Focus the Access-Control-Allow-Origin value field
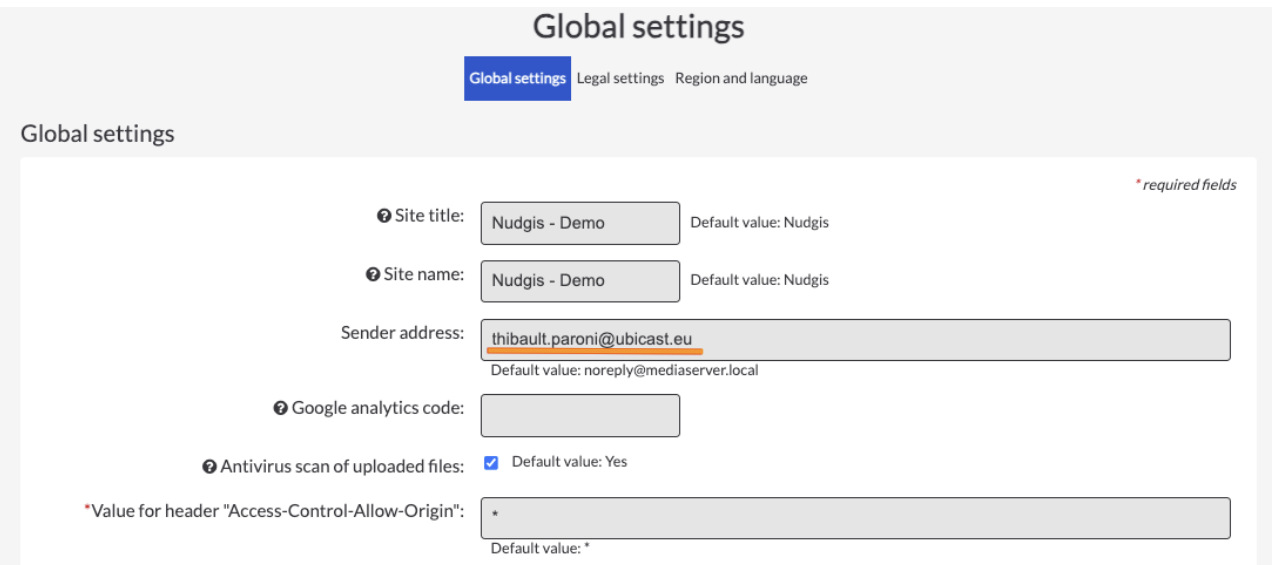The image size is (1272, 565). pos(855,519)
